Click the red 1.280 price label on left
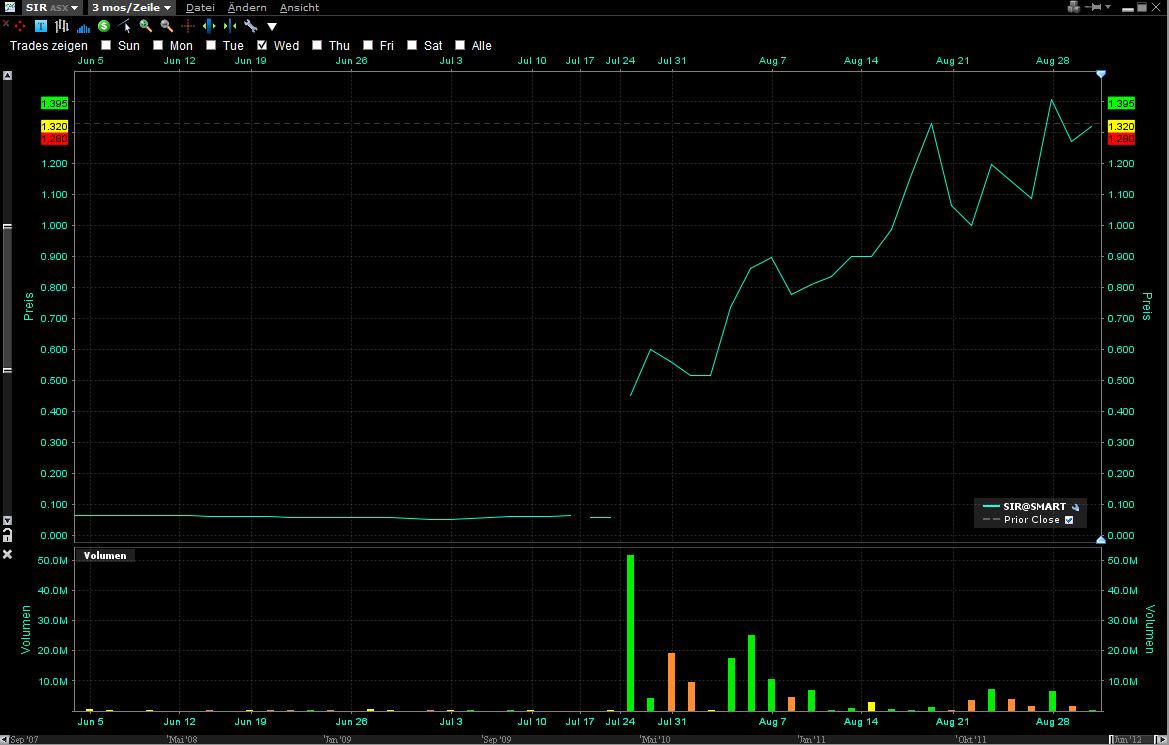 (x=54, y=139)
